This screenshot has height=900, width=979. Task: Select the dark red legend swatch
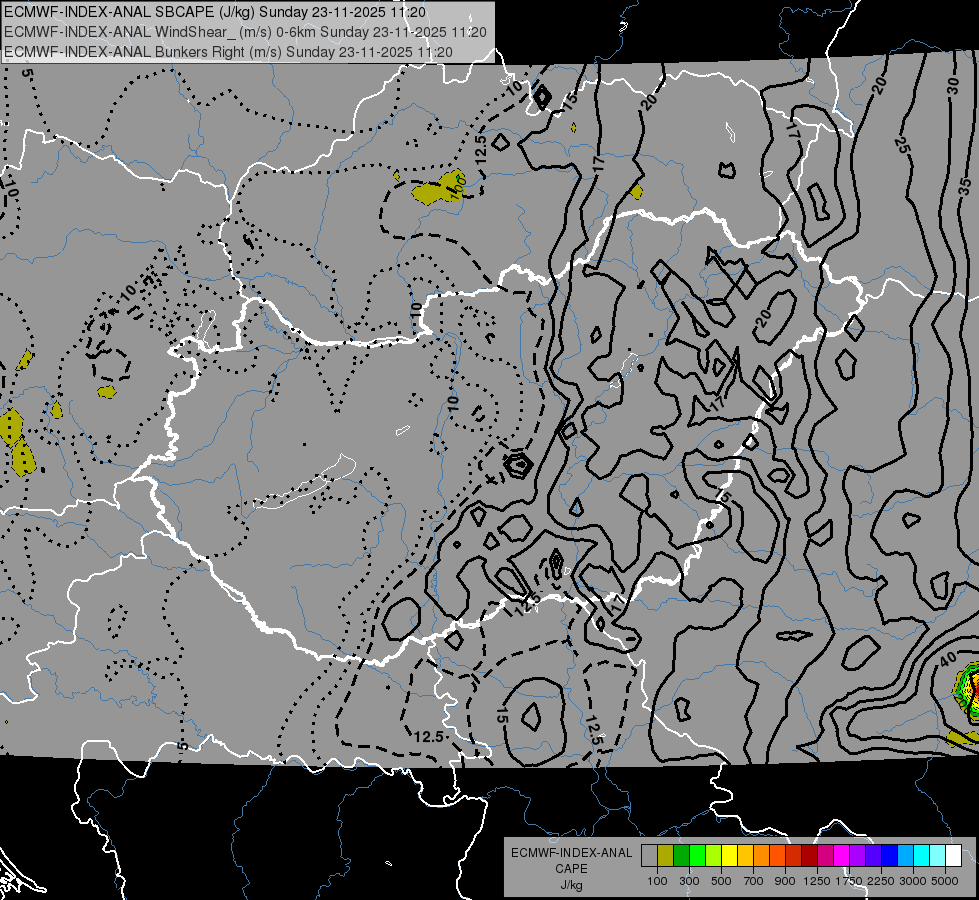coord(809,856)
